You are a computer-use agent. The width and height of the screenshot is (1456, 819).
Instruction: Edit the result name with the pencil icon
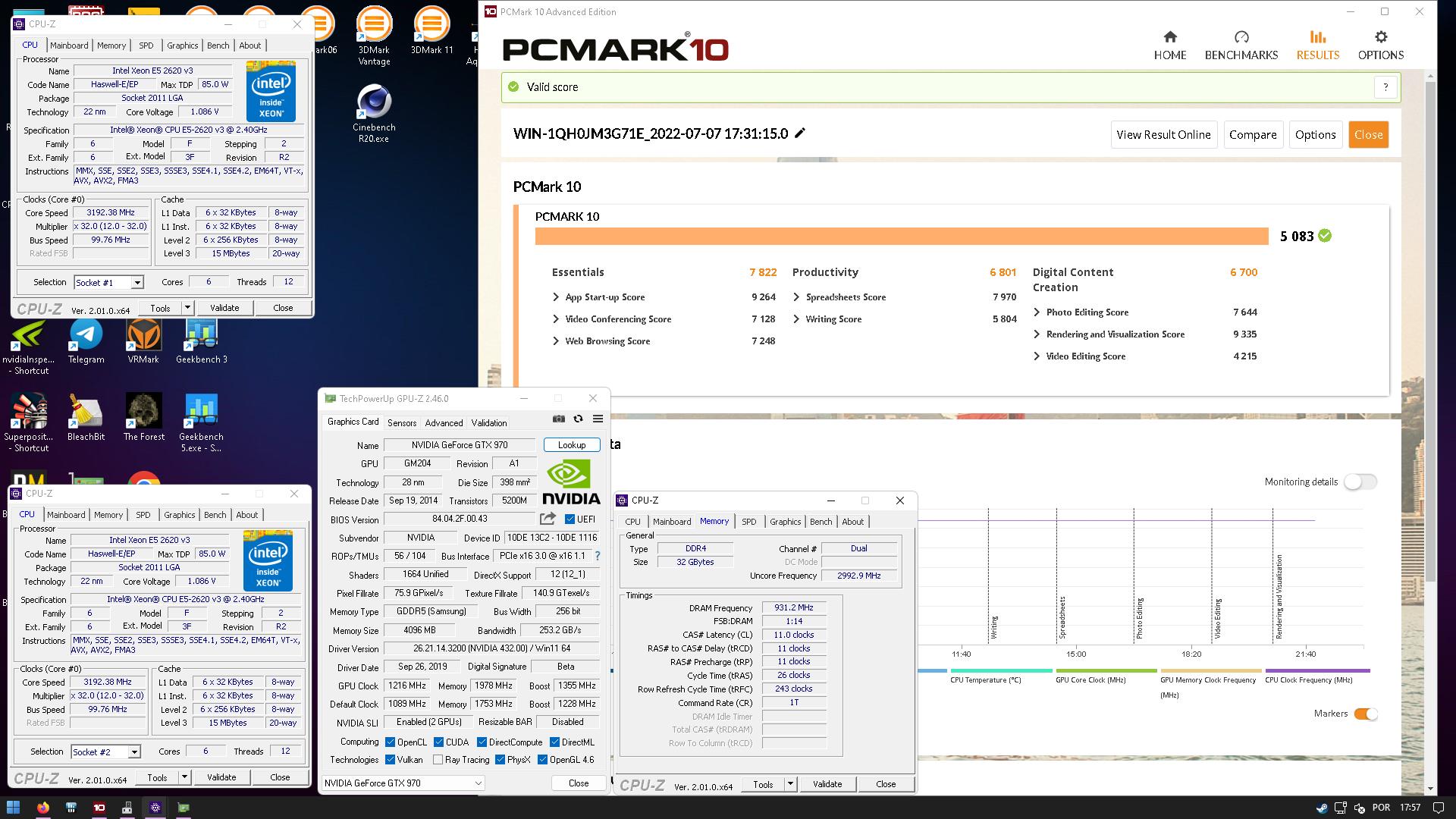[800, 133]
